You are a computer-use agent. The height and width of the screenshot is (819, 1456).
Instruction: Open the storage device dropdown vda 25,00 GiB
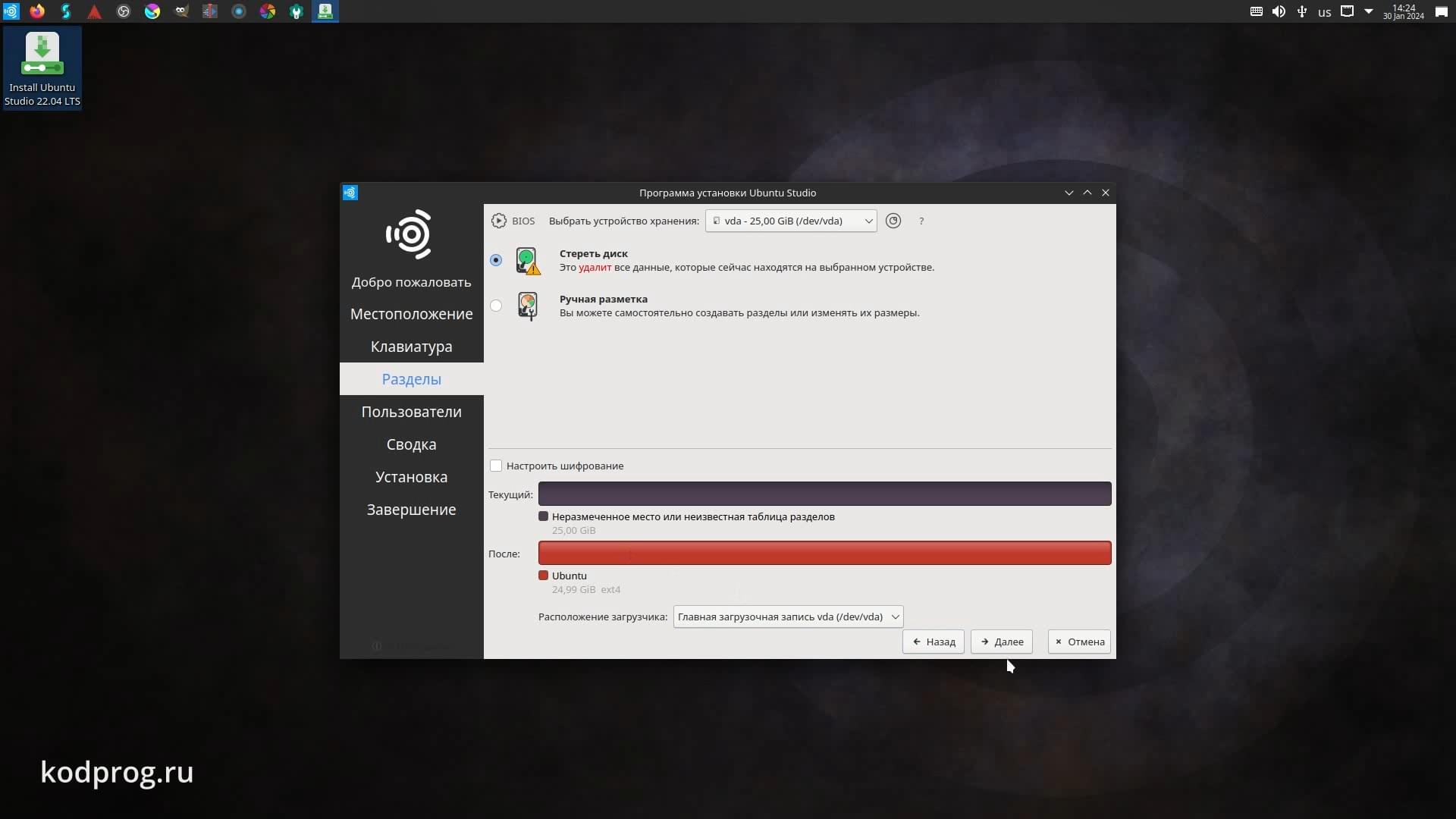pyautogui.click(x=791, y=221)
